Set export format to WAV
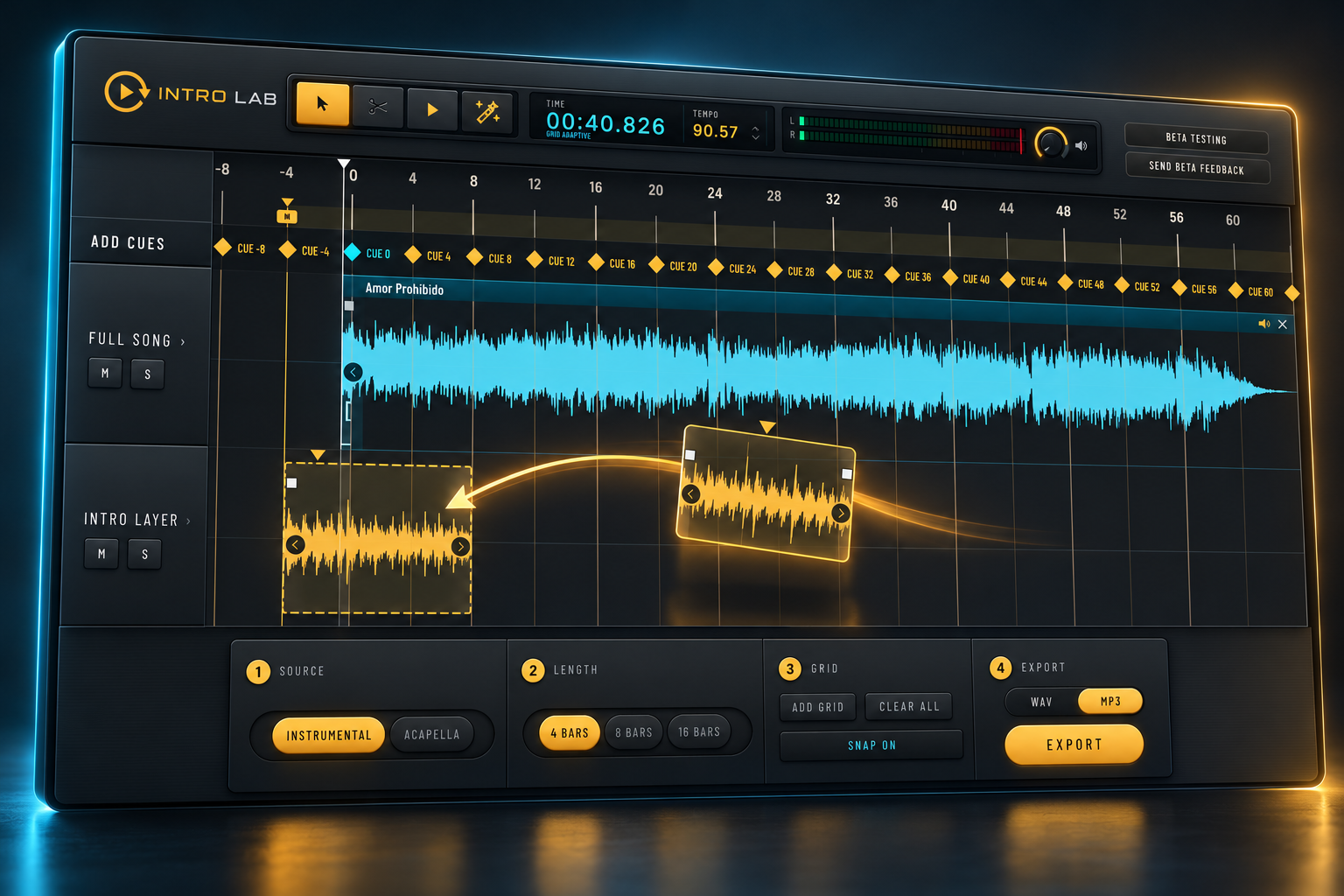Screen dimensions: 1344x896 [x=1041, y=702]
